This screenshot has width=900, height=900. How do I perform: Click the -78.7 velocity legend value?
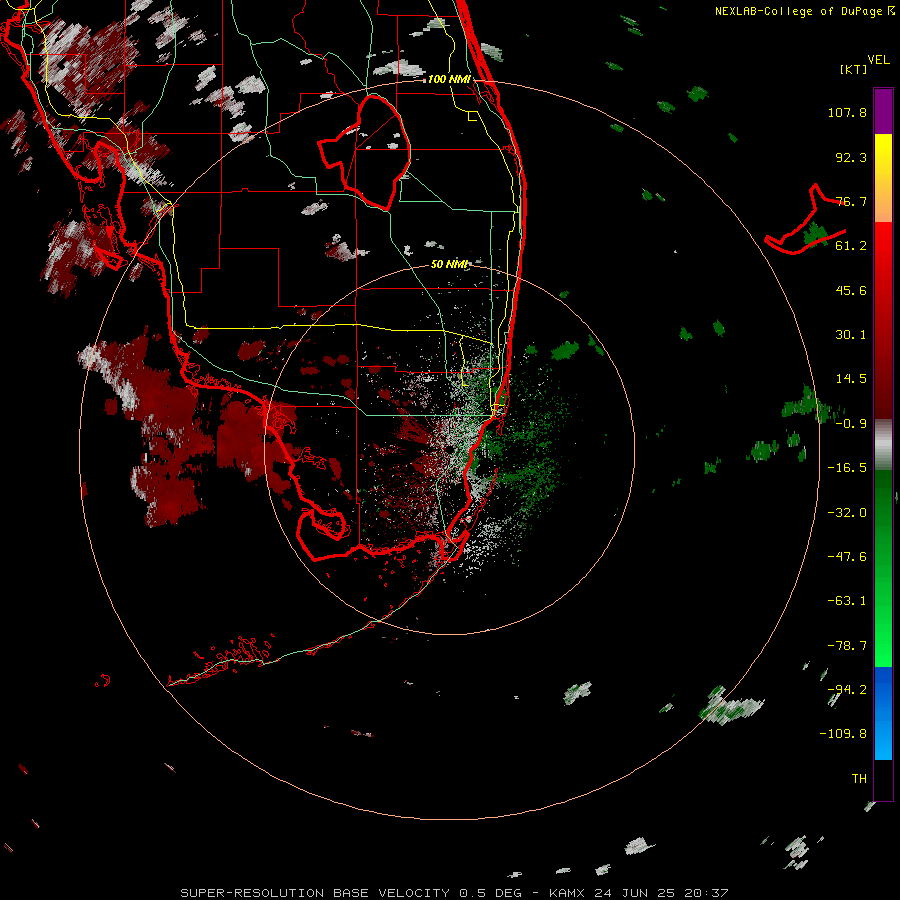847,646
